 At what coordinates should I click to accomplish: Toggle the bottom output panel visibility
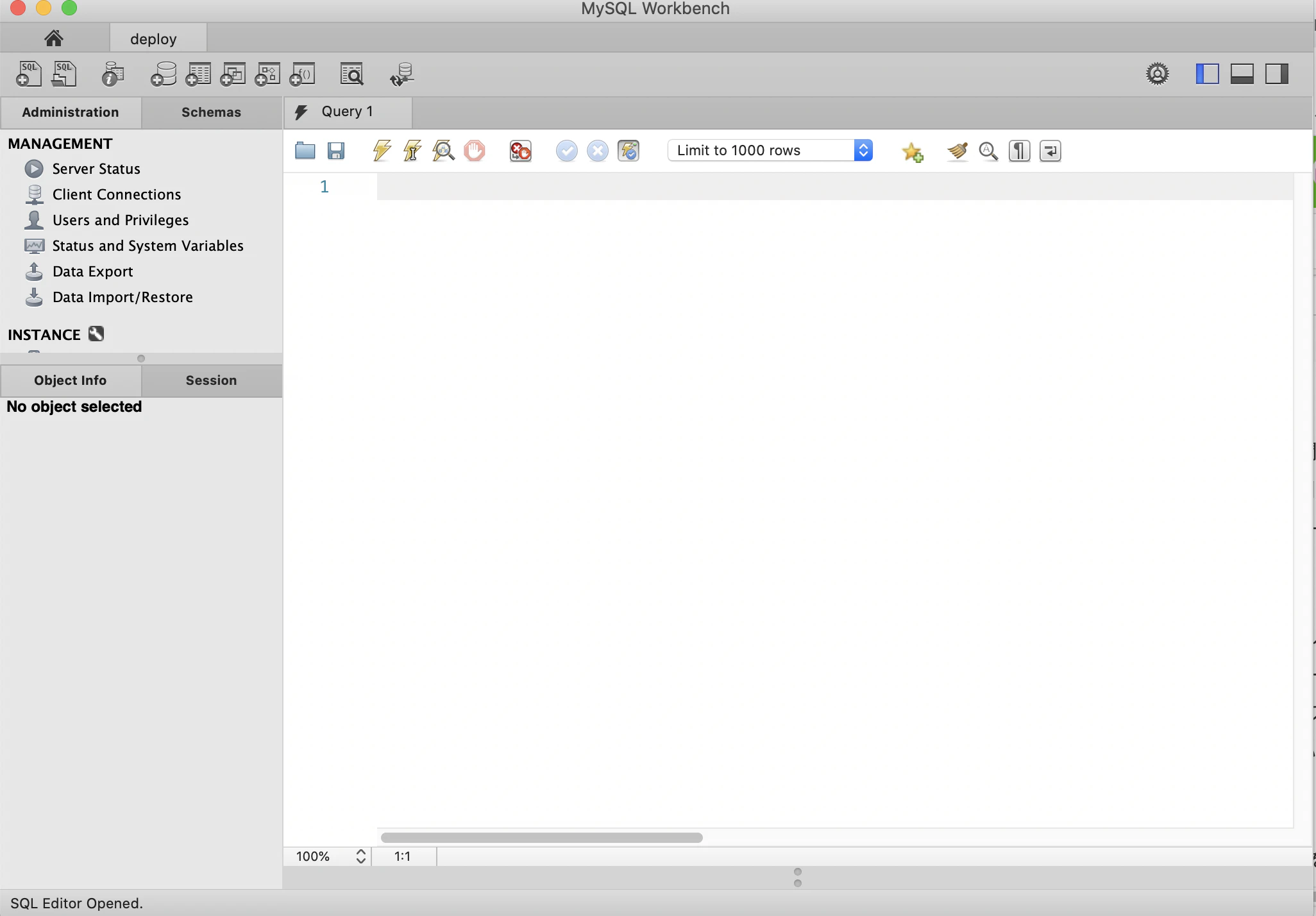click(x=1242, y=74)
